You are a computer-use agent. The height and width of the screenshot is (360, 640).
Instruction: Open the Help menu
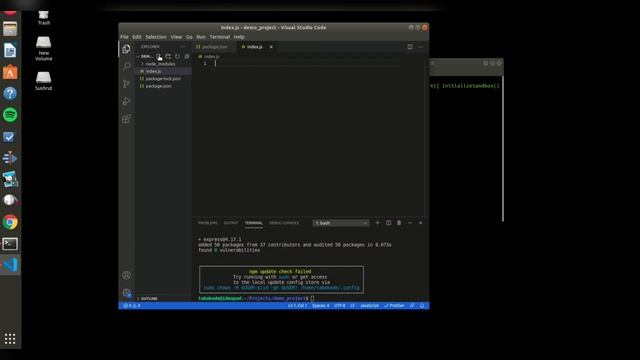239,37
